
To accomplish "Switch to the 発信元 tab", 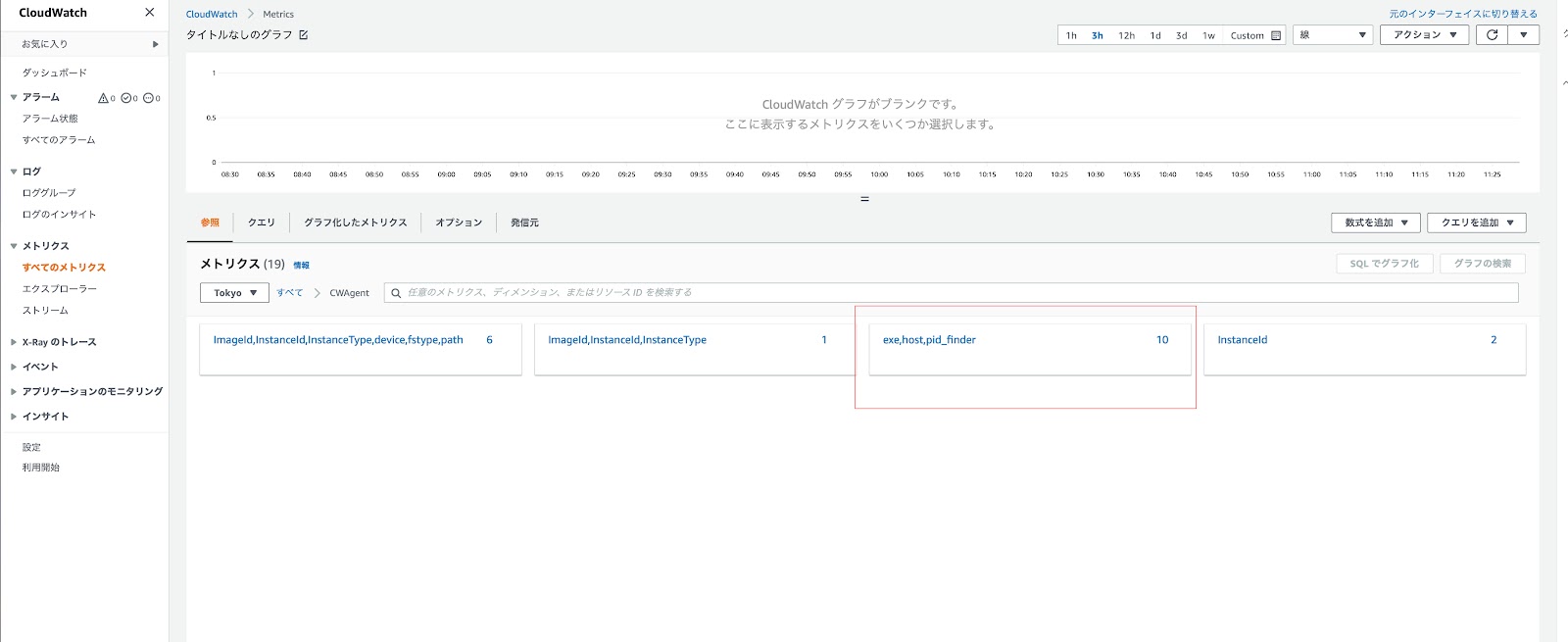I will [524, 222].
